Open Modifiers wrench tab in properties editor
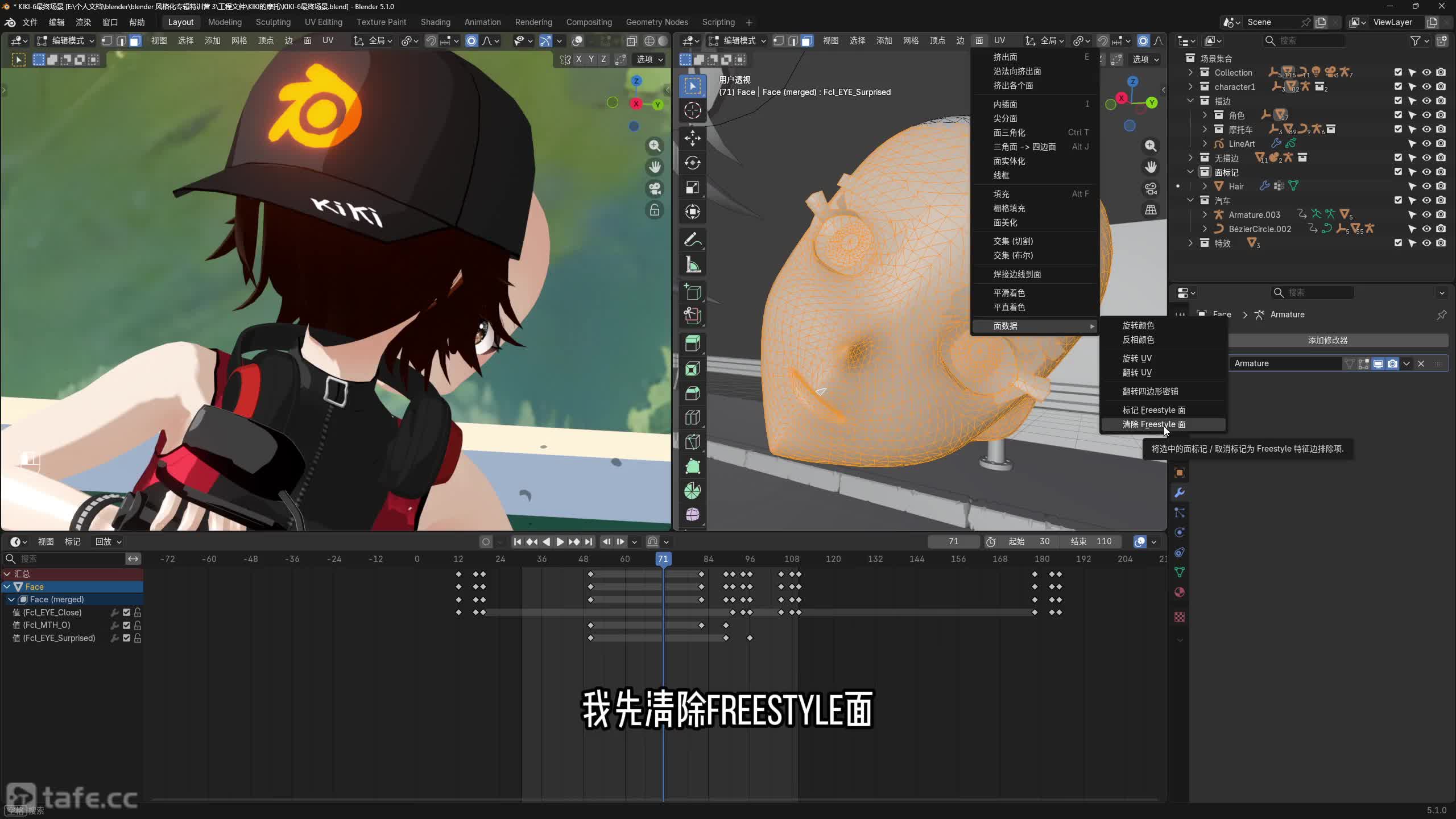Viewport: 1456px width, 819px height. [1180, 493]
